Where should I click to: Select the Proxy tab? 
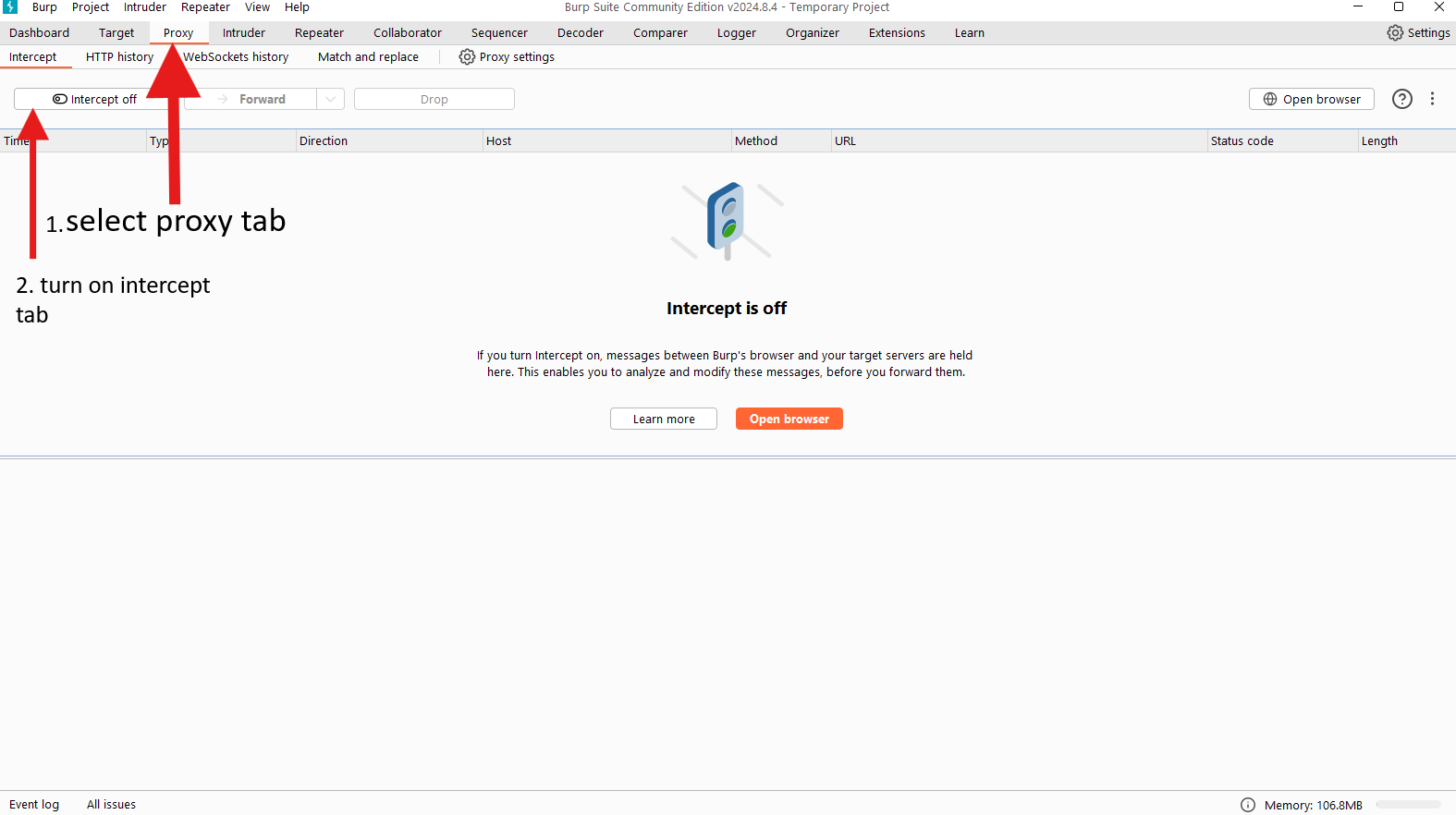tap(178, 32)
